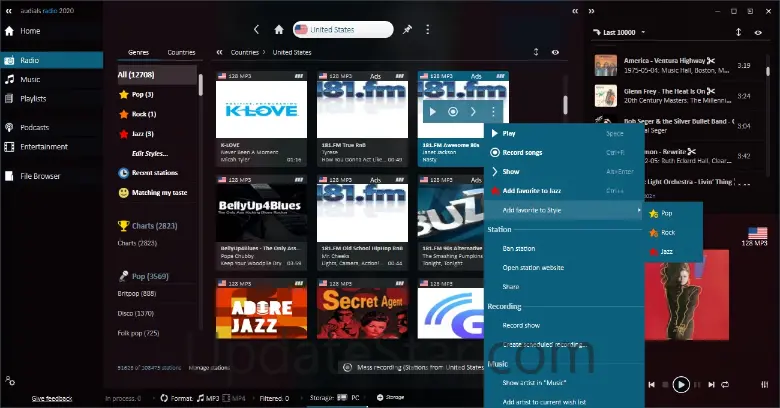Click the Give feedback link
The width and height of the screenshot is (780, 408).
coord(51,398)
